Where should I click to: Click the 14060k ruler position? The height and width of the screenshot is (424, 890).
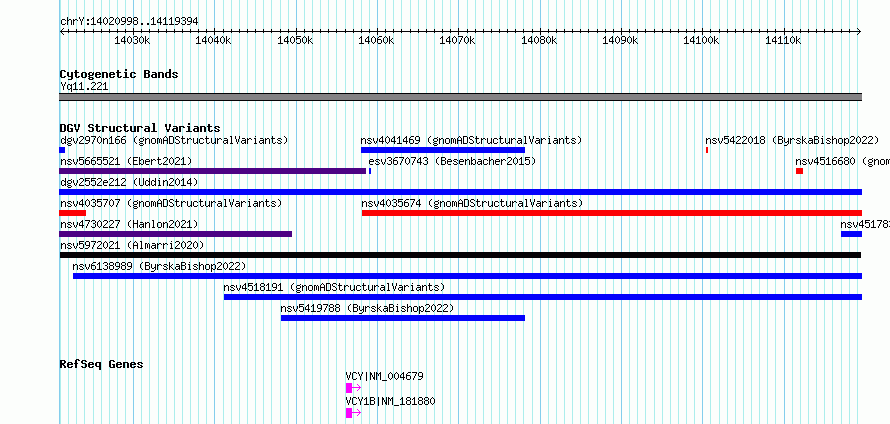pos(376,41)
